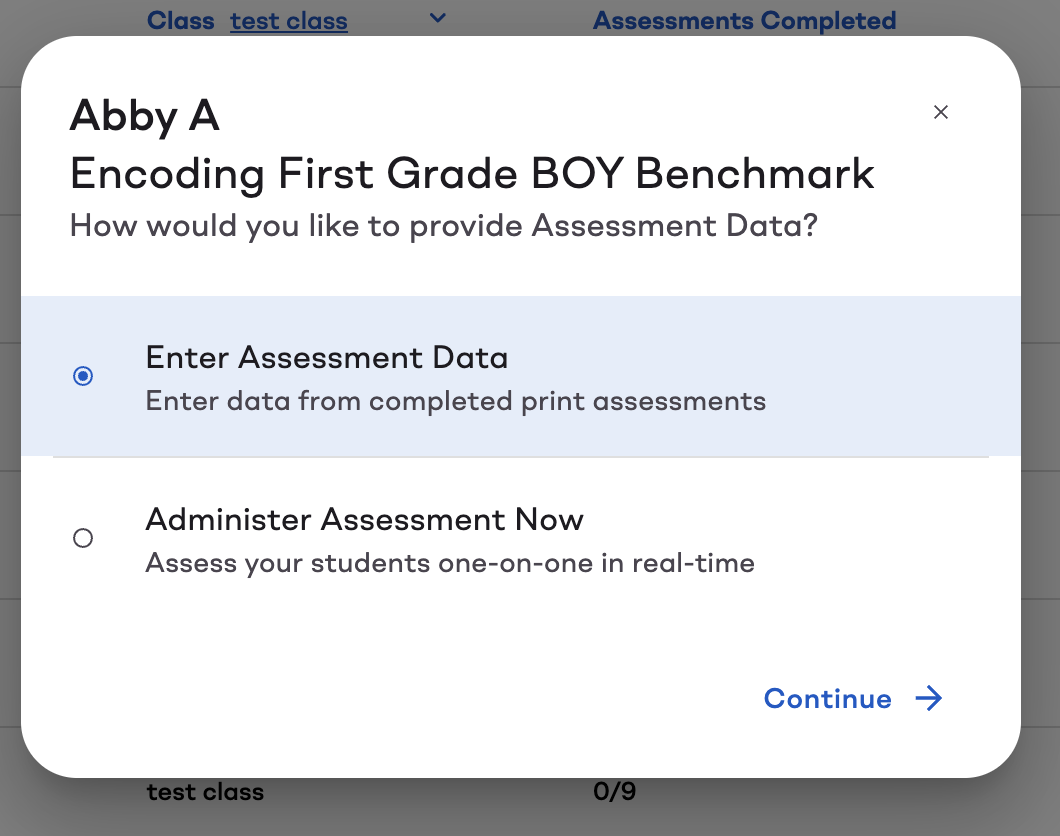The height and width of the screenshot is (836, 1060).
Task: Click the Continue link
Action: click(827, 699)
